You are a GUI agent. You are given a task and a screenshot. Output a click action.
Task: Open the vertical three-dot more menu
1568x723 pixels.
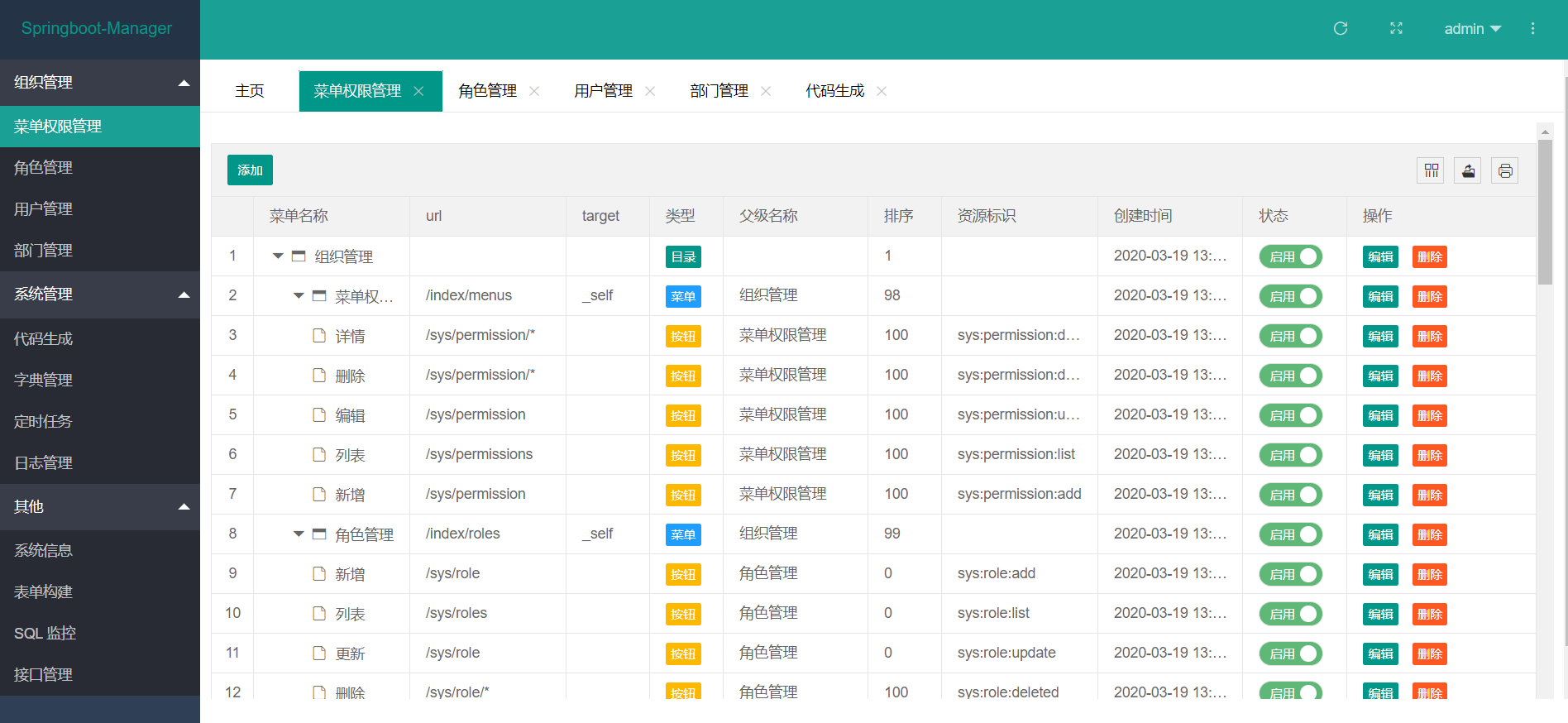point(1532,28)
